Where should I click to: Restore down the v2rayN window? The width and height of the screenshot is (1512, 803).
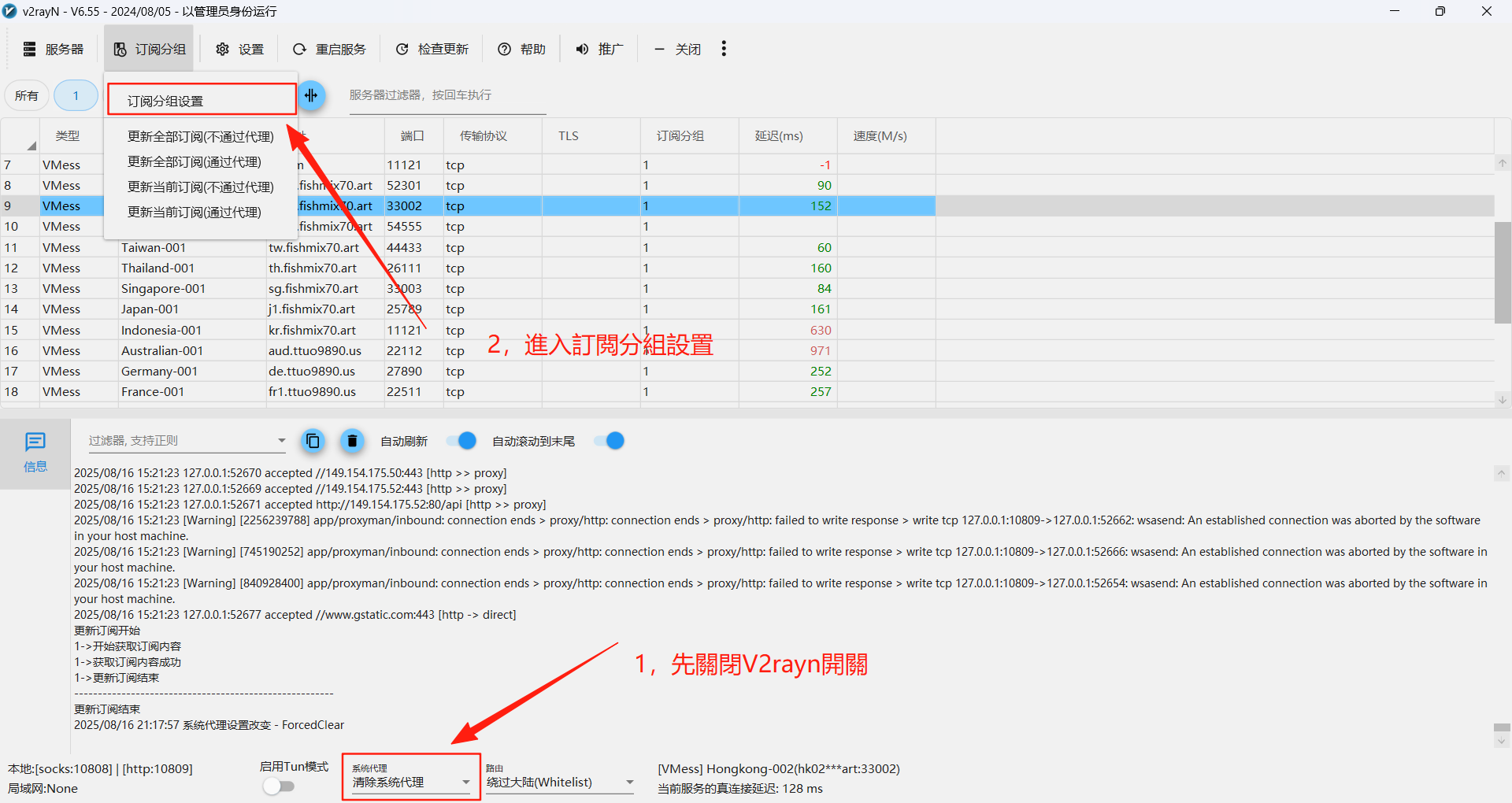click(1440, 11)
